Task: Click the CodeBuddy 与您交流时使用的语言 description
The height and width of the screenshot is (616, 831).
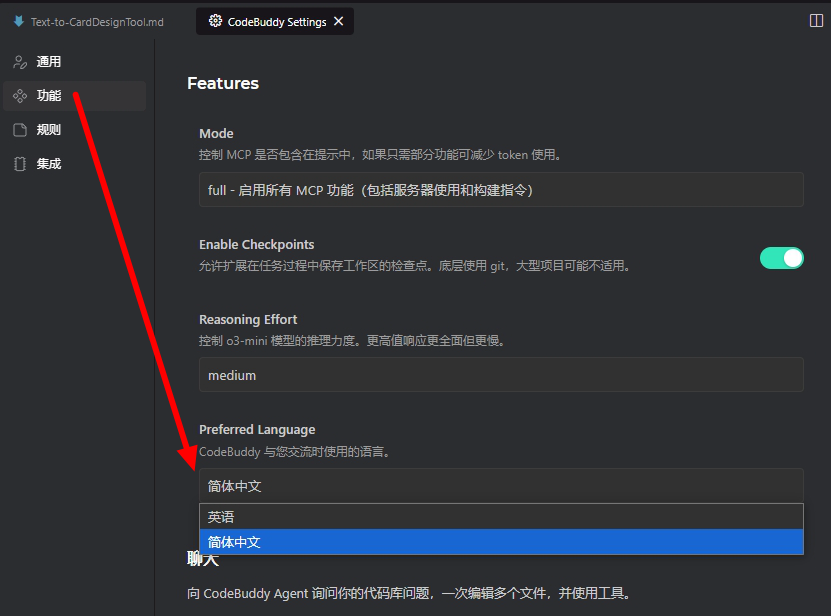Action: [x=295, y=452]
